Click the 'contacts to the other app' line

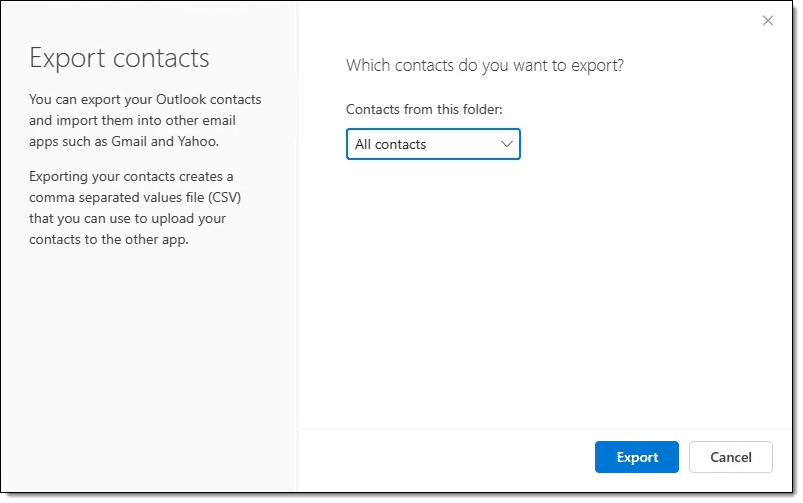click(109, 238)
